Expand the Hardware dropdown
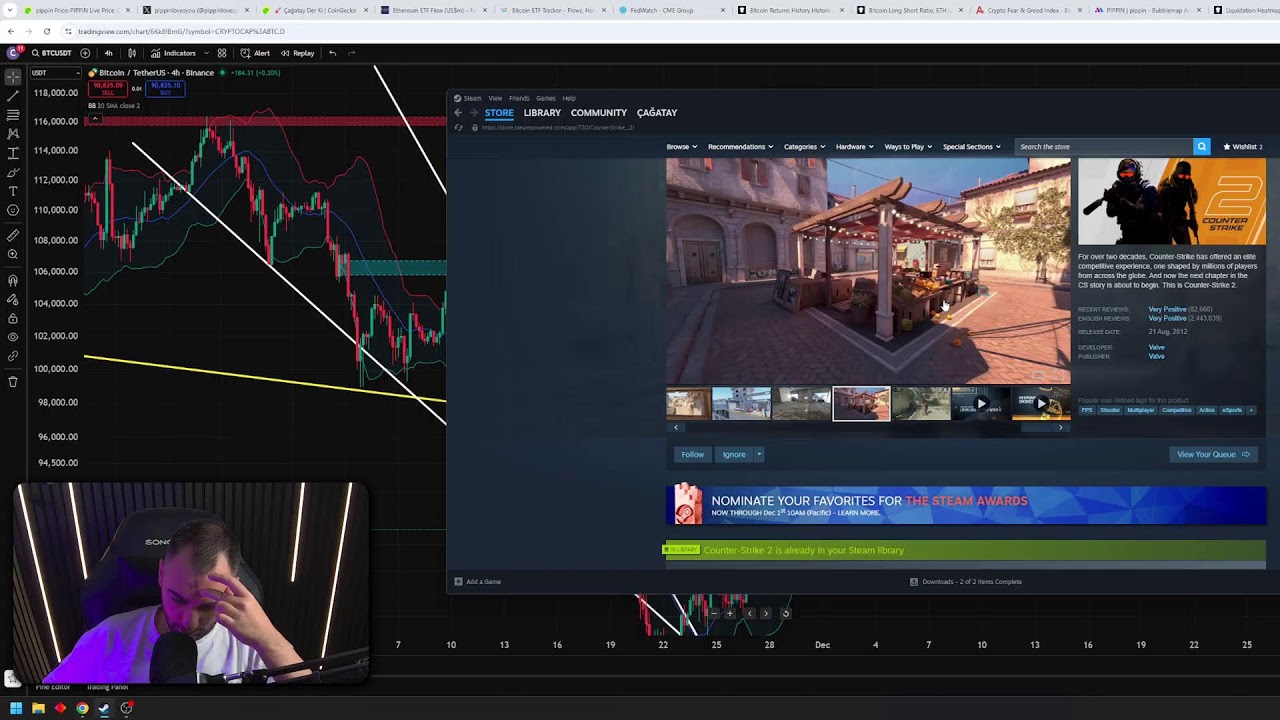 point(854,147)
